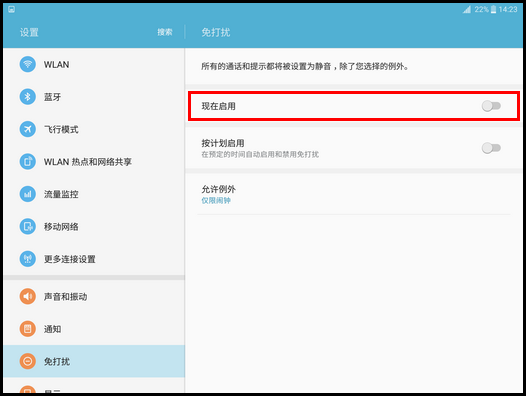The image size is (526, 396).
Task: Tap the 搜索 button in header
Action: point(165,32)
